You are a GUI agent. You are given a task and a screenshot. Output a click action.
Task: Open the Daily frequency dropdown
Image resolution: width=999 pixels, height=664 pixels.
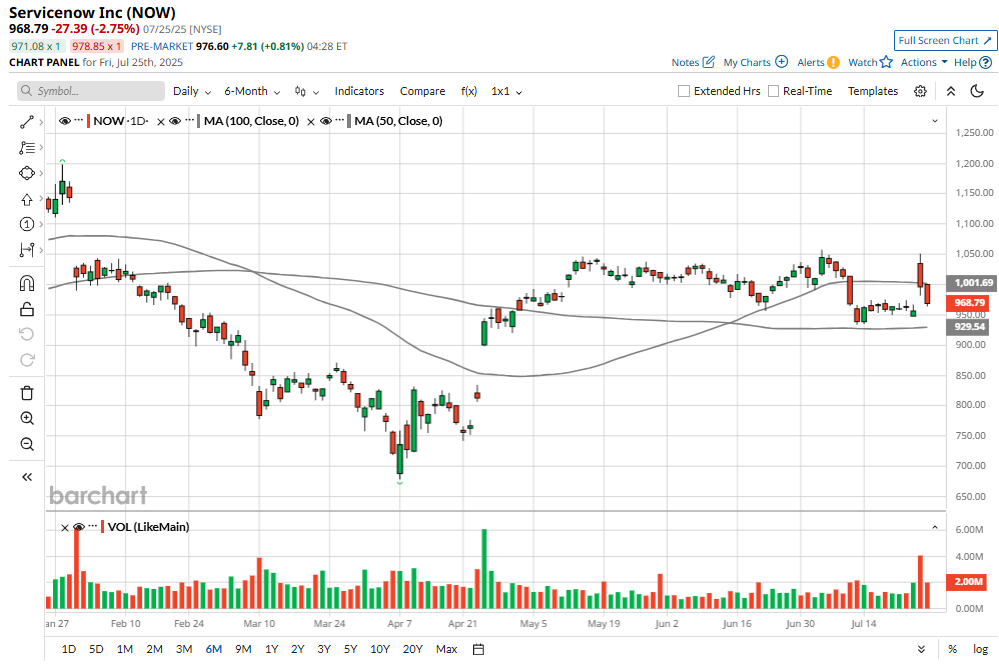point(192,91)
